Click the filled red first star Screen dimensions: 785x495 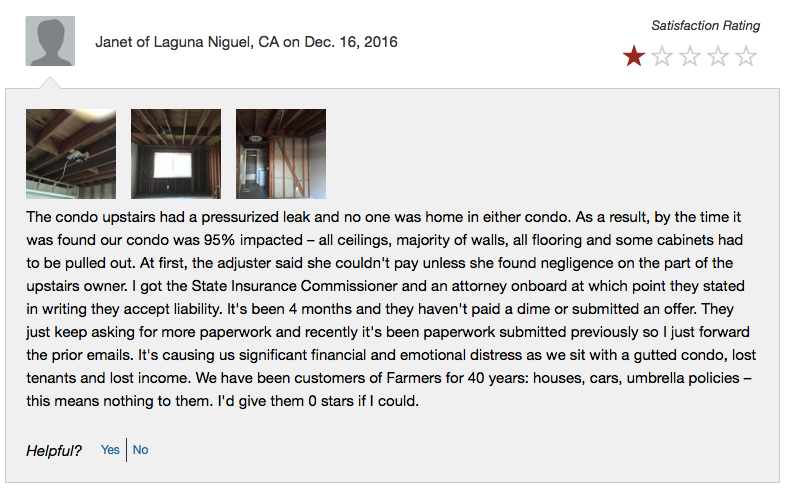[x=633, y=57]
